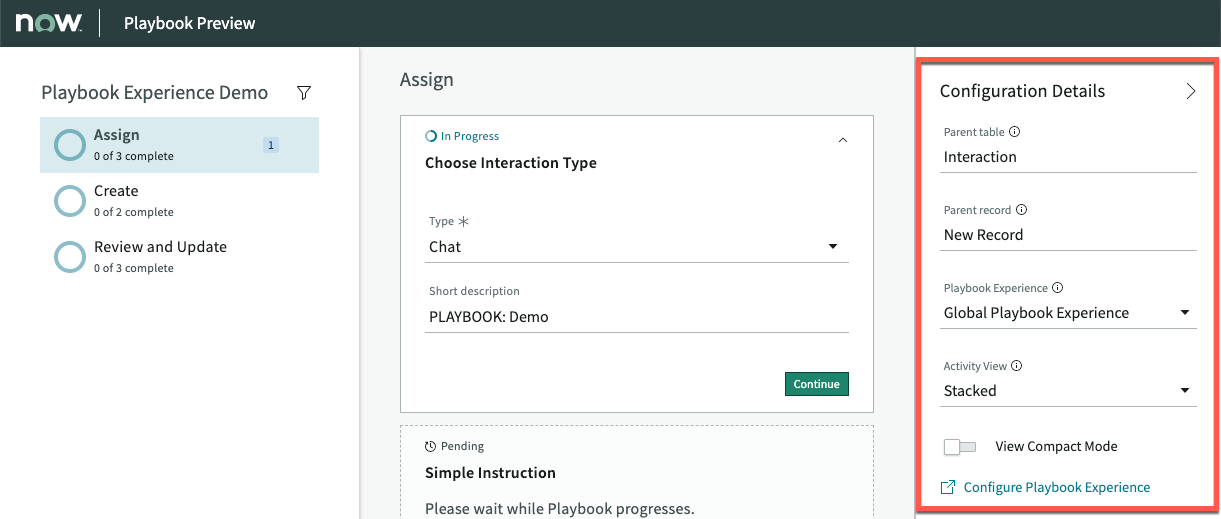Open the filter icon beside Playbook Experience Demo
This screenshot has width=1221, height=519.
(x=304, y=93)
